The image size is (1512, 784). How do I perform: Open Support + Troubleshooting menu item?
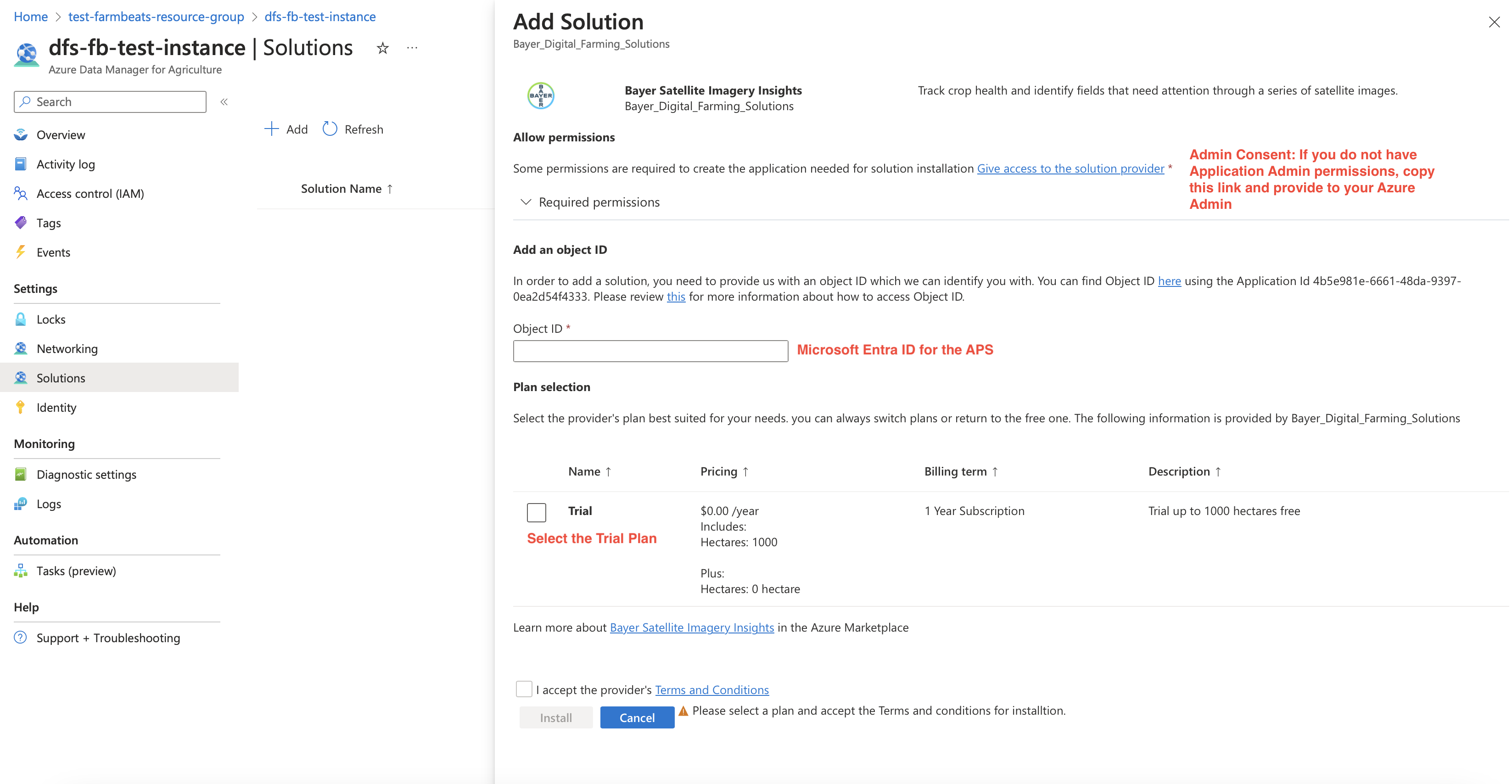coord(119,638)
